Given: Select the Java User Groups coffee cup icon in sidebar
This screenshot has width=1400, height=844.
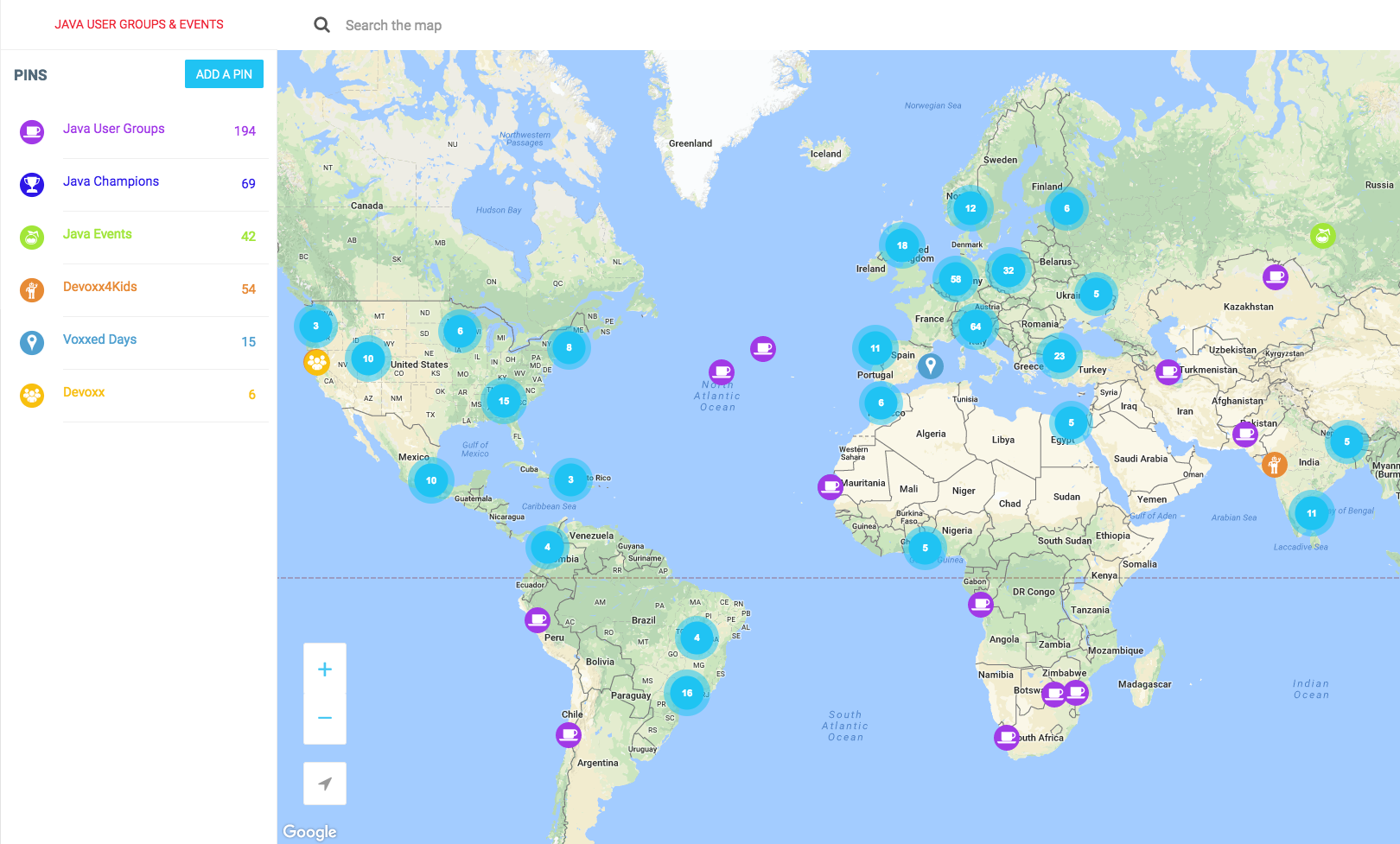Looking at the screenshot, I should pyautogui.click(x=32, y=132).
